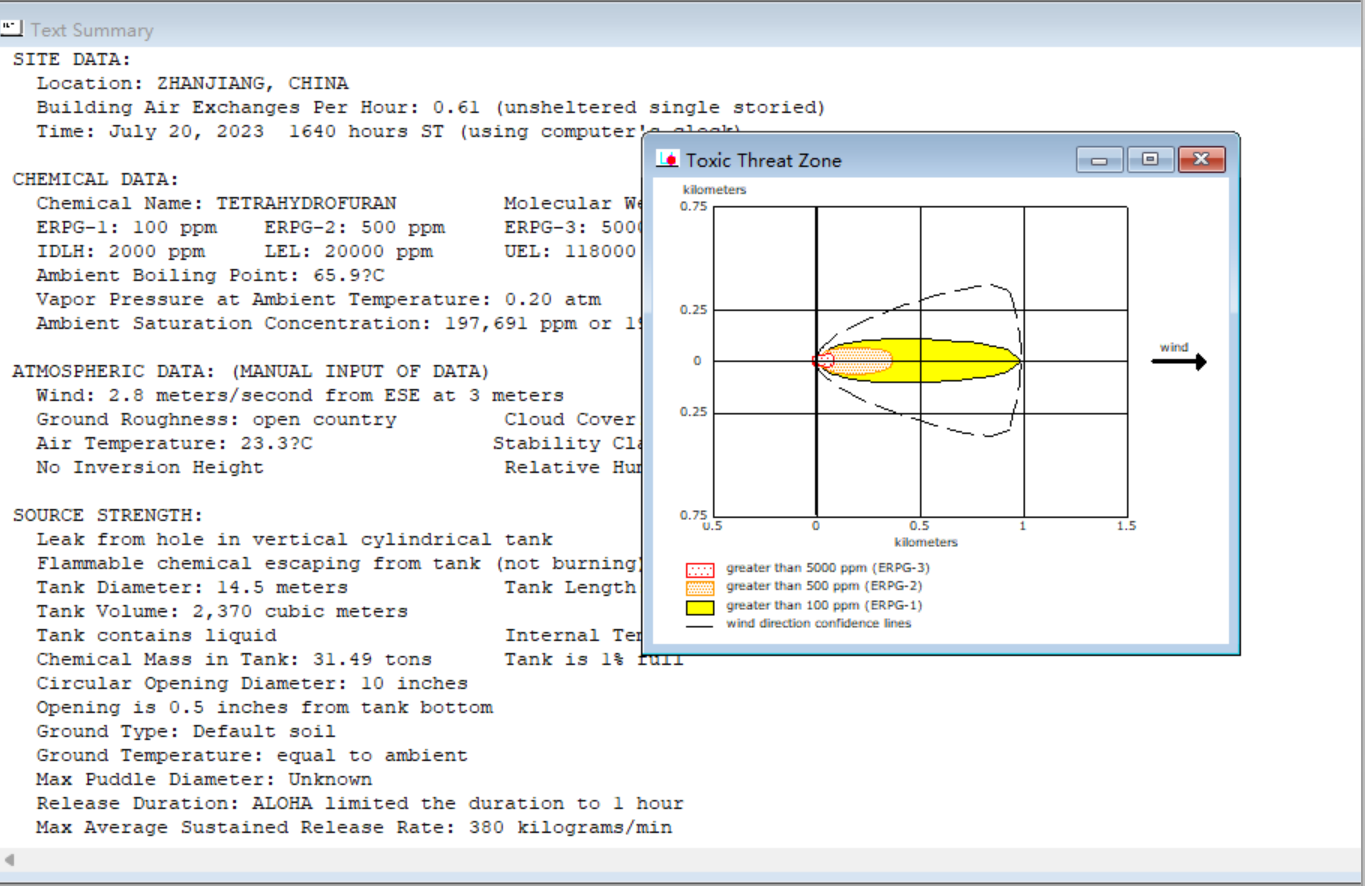Minimize the Toxic Threat Zone window
The height and width of the screenshot is (886, 1365).
pos(1100,160)
